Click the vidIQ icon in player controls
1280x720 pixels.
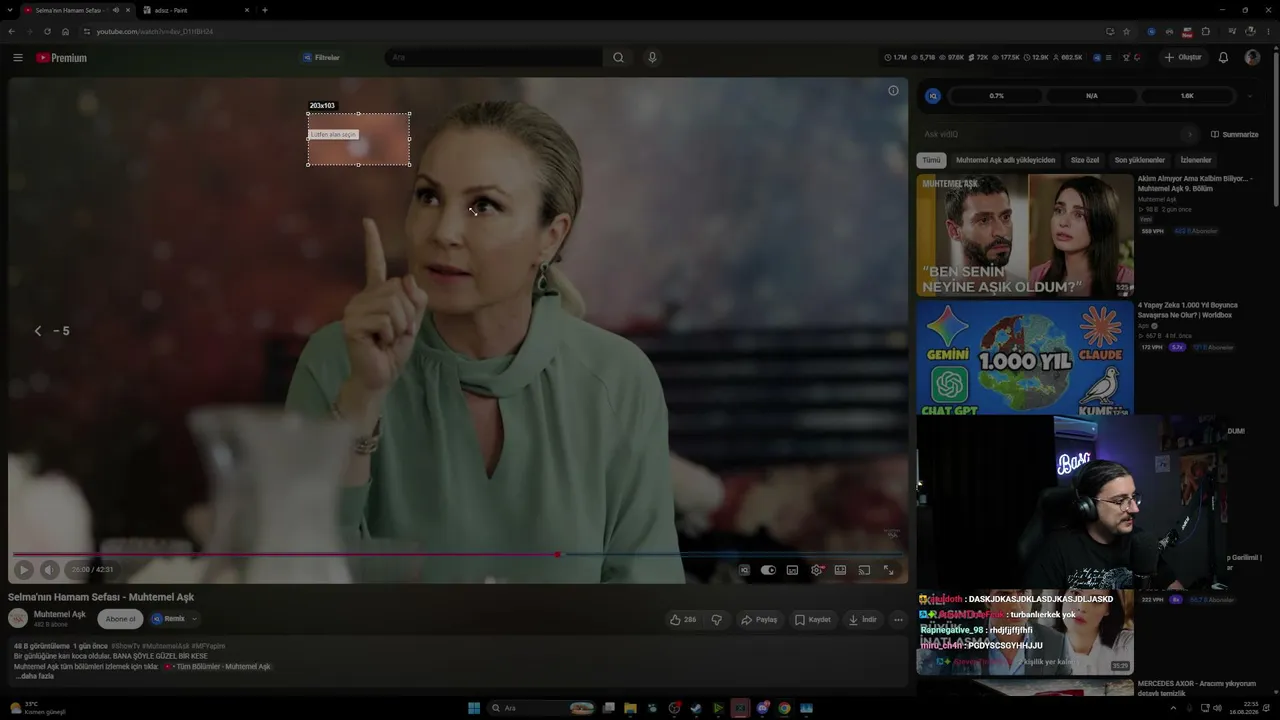tap(744, 570)
